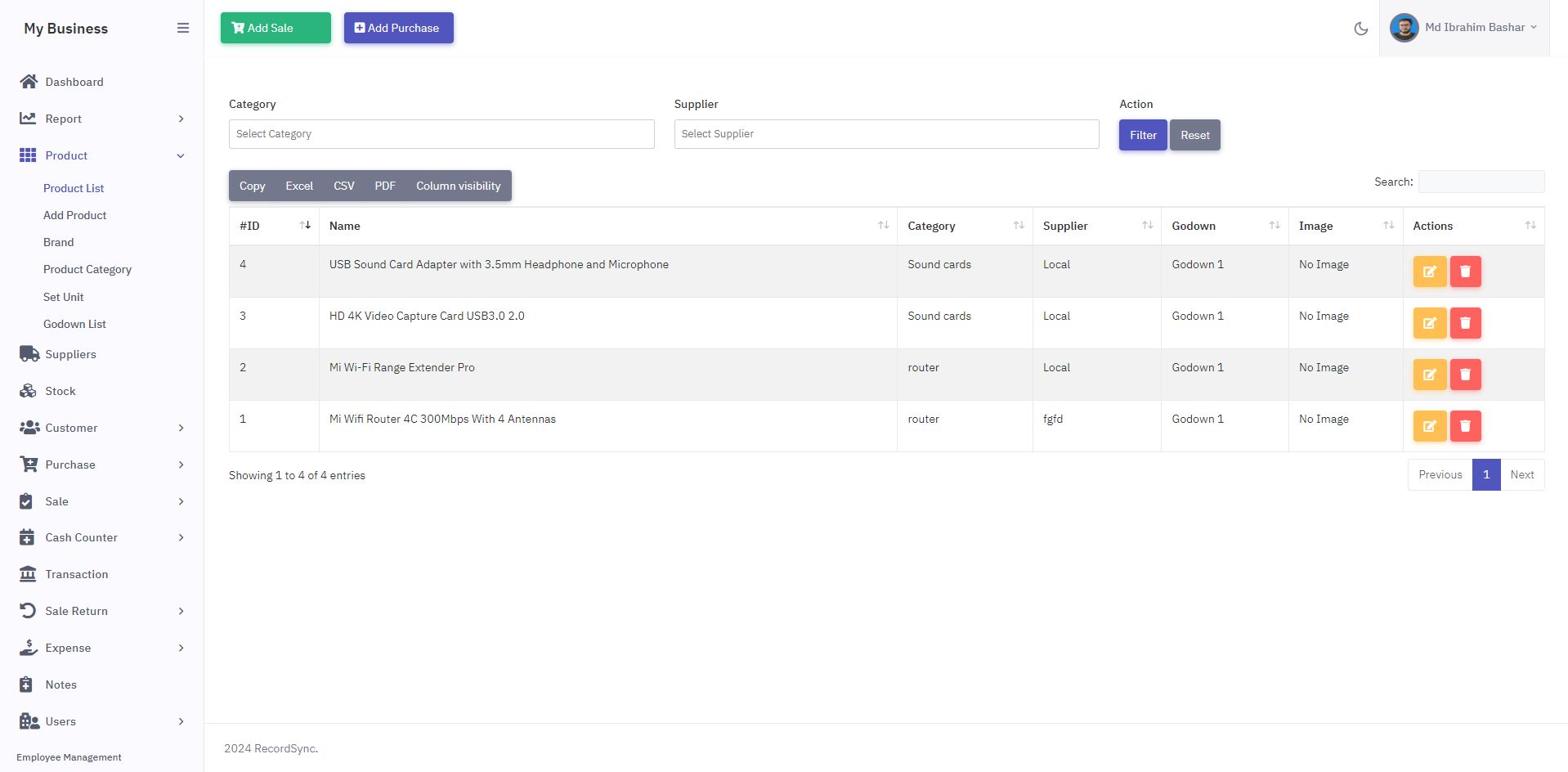
Task: Toggle dark mode with the moon icon
Action: click(1361, 29)
